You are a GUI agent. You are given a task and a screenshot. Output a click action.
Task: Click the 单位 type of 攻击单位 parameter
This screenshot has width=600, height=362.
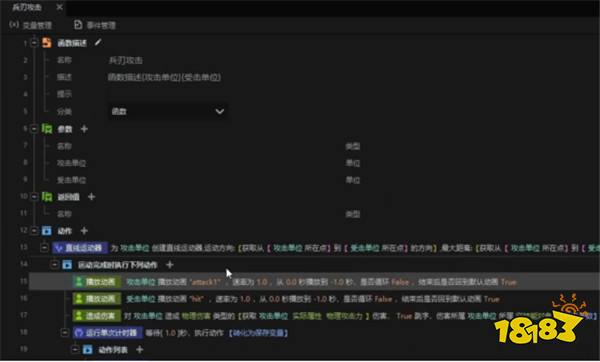tap(353, 163)
